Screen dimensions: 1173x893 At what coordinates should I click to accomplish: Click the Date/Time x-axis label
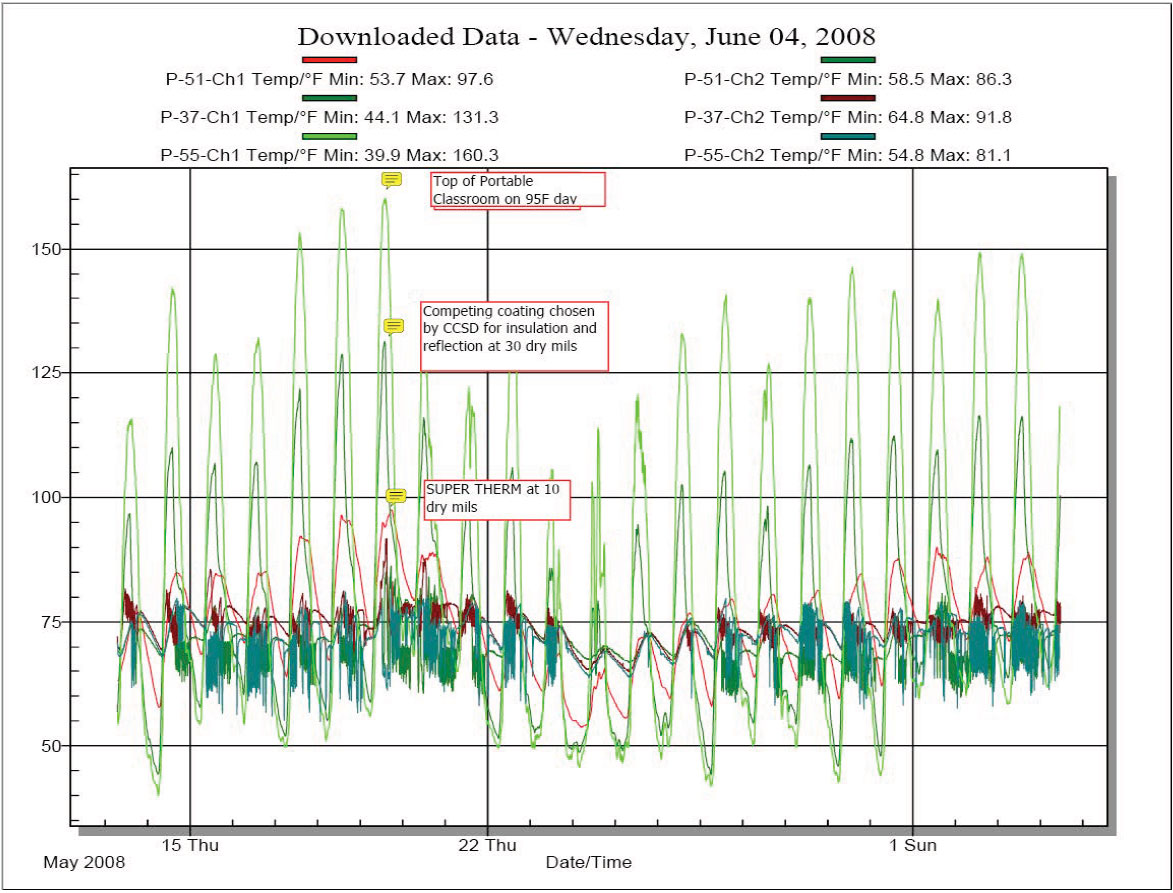click(x=588, y=862)
